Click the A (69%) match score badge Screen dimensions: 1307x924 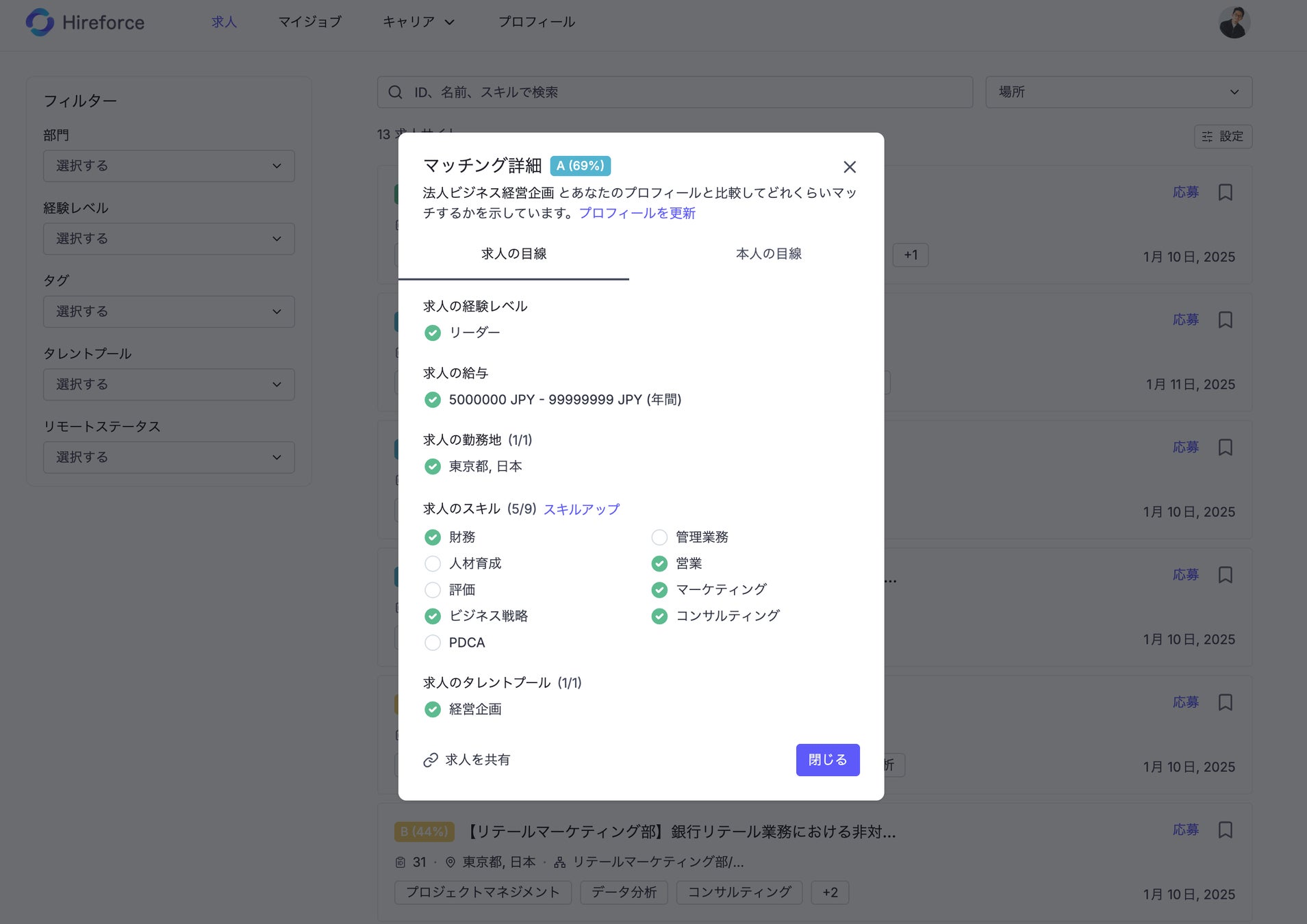click(x=580, y=166)
